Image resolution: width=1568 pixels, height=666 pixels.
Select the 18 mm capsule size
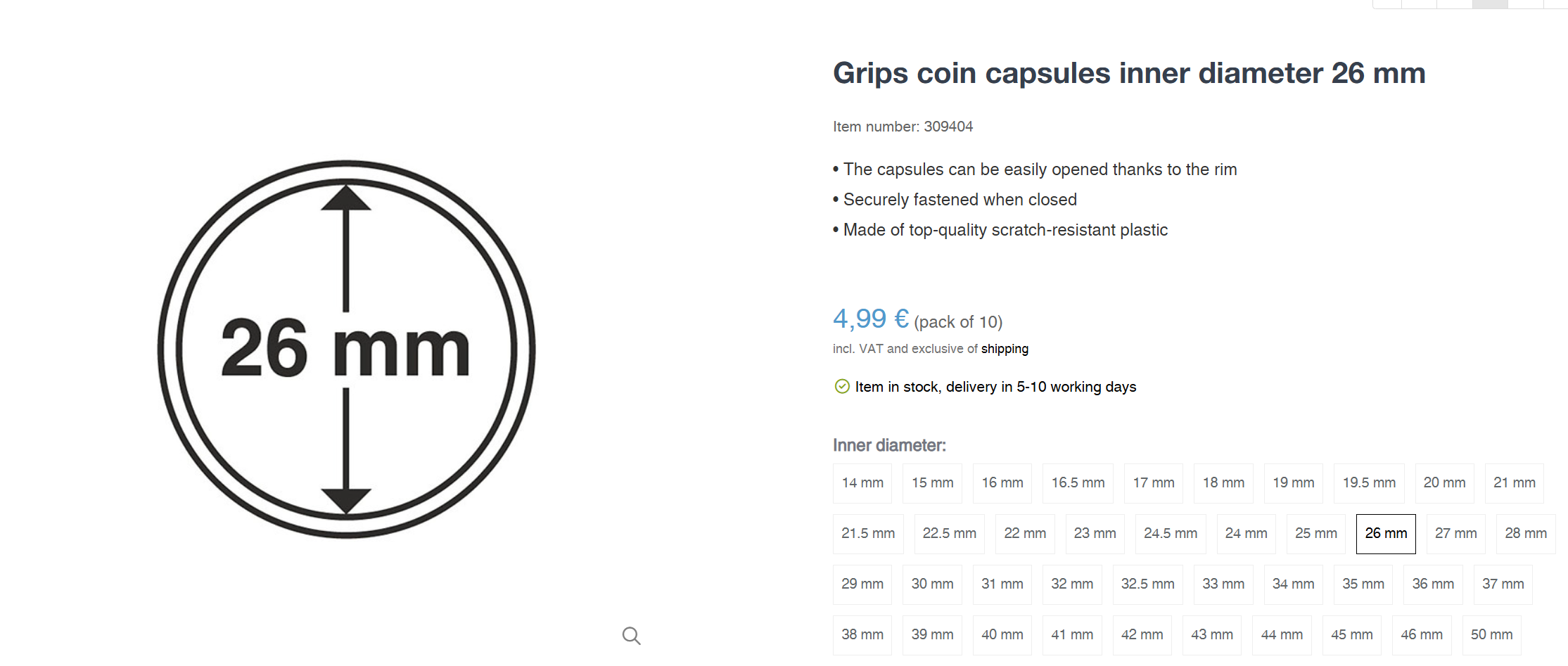pos(1223,483)
